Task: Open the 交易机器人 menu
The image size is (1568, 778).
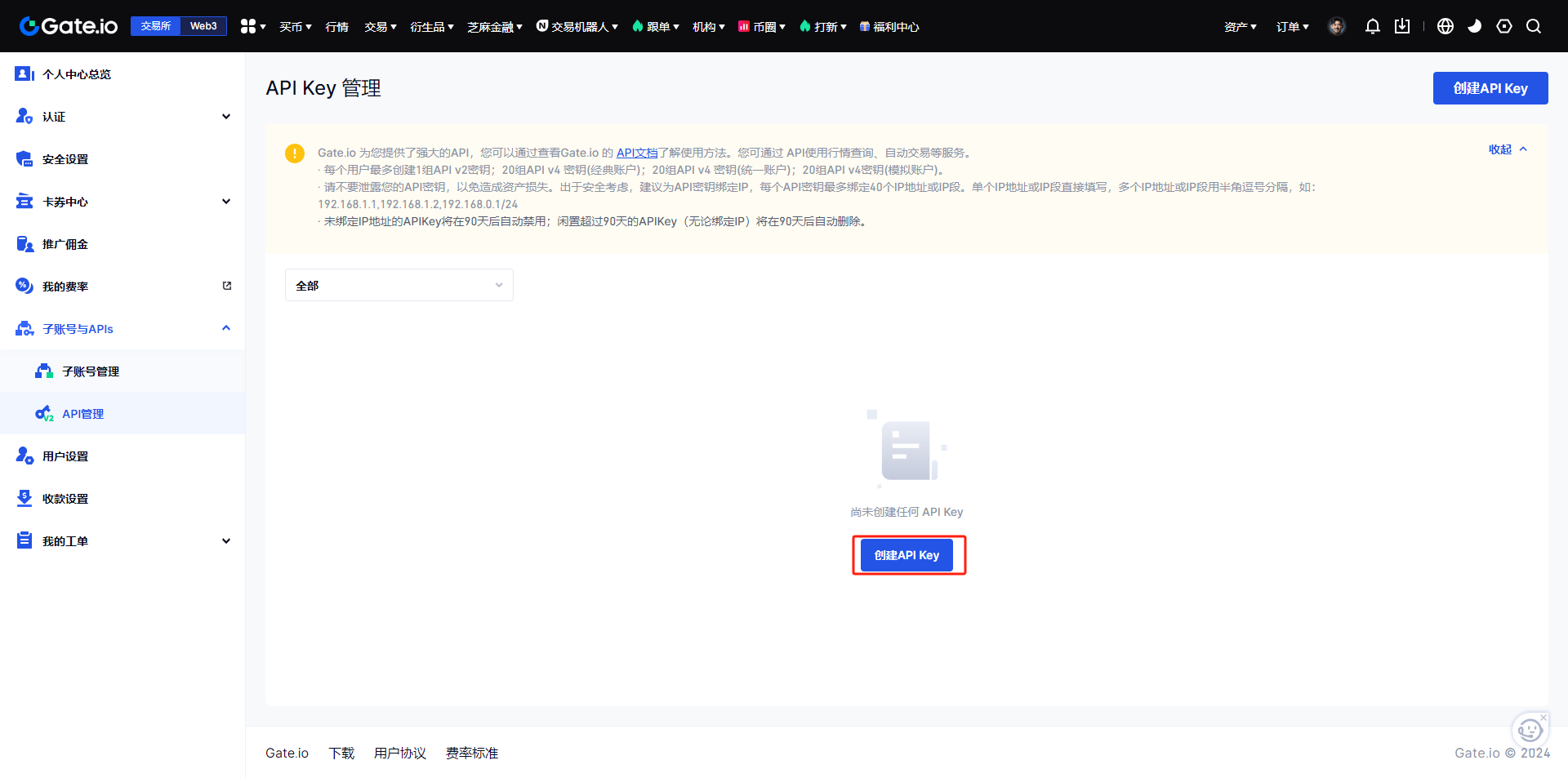Action: point(577,27)
